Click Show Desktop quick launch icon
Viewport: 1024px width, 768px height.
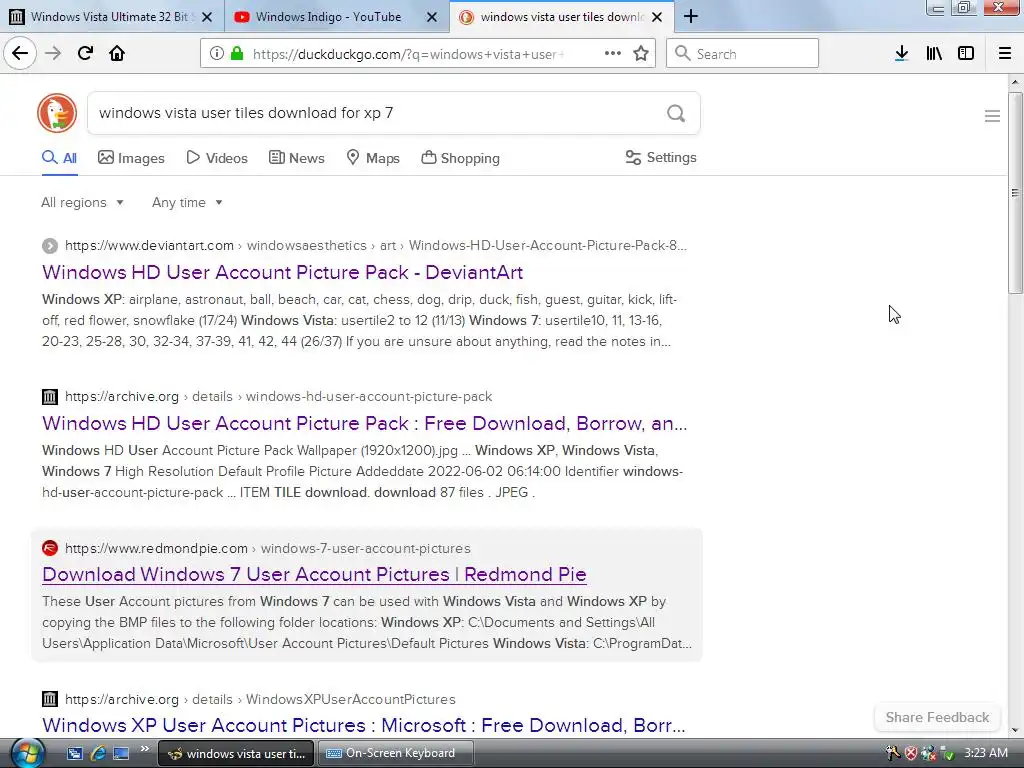point(121,753)
